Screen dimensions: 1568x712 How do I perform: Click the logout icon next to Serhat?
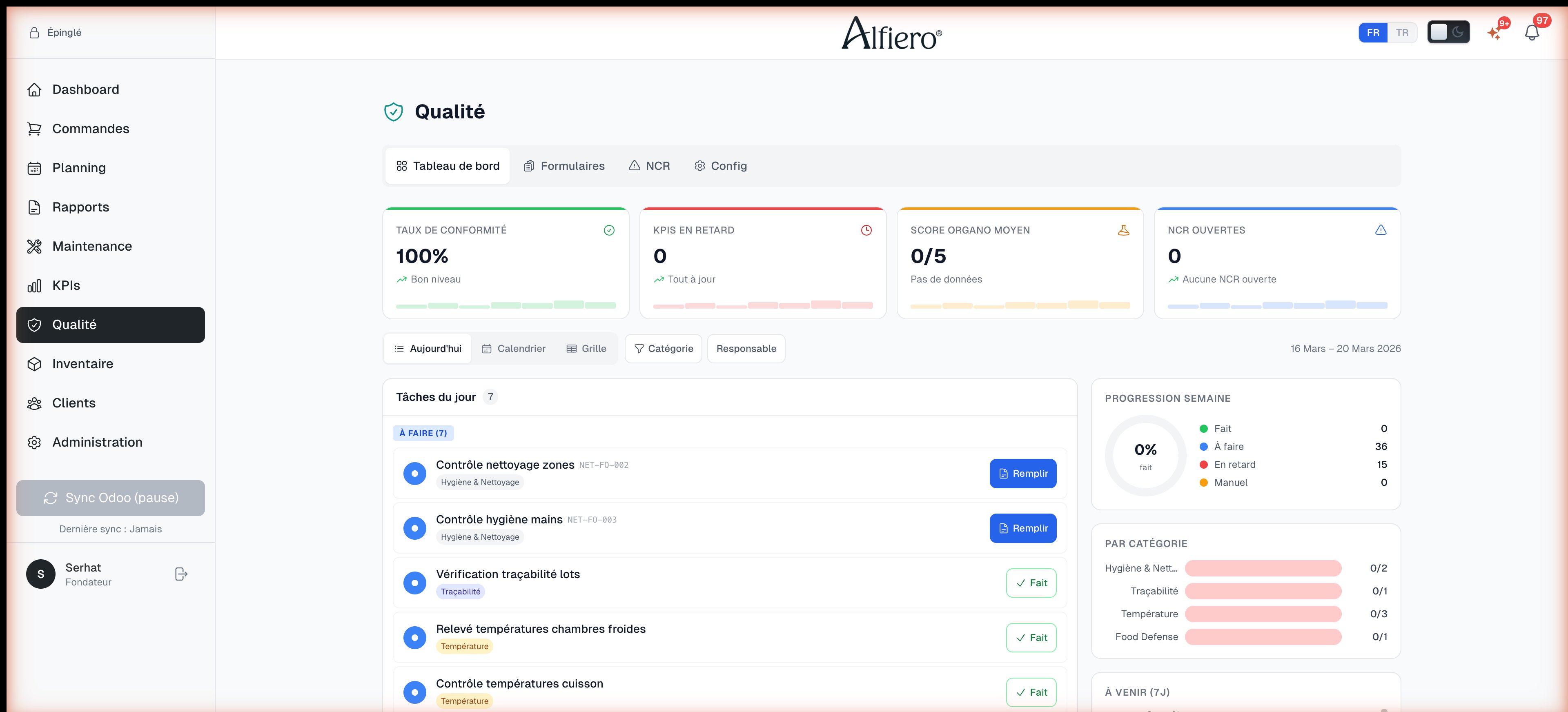(x=181, y=574)
